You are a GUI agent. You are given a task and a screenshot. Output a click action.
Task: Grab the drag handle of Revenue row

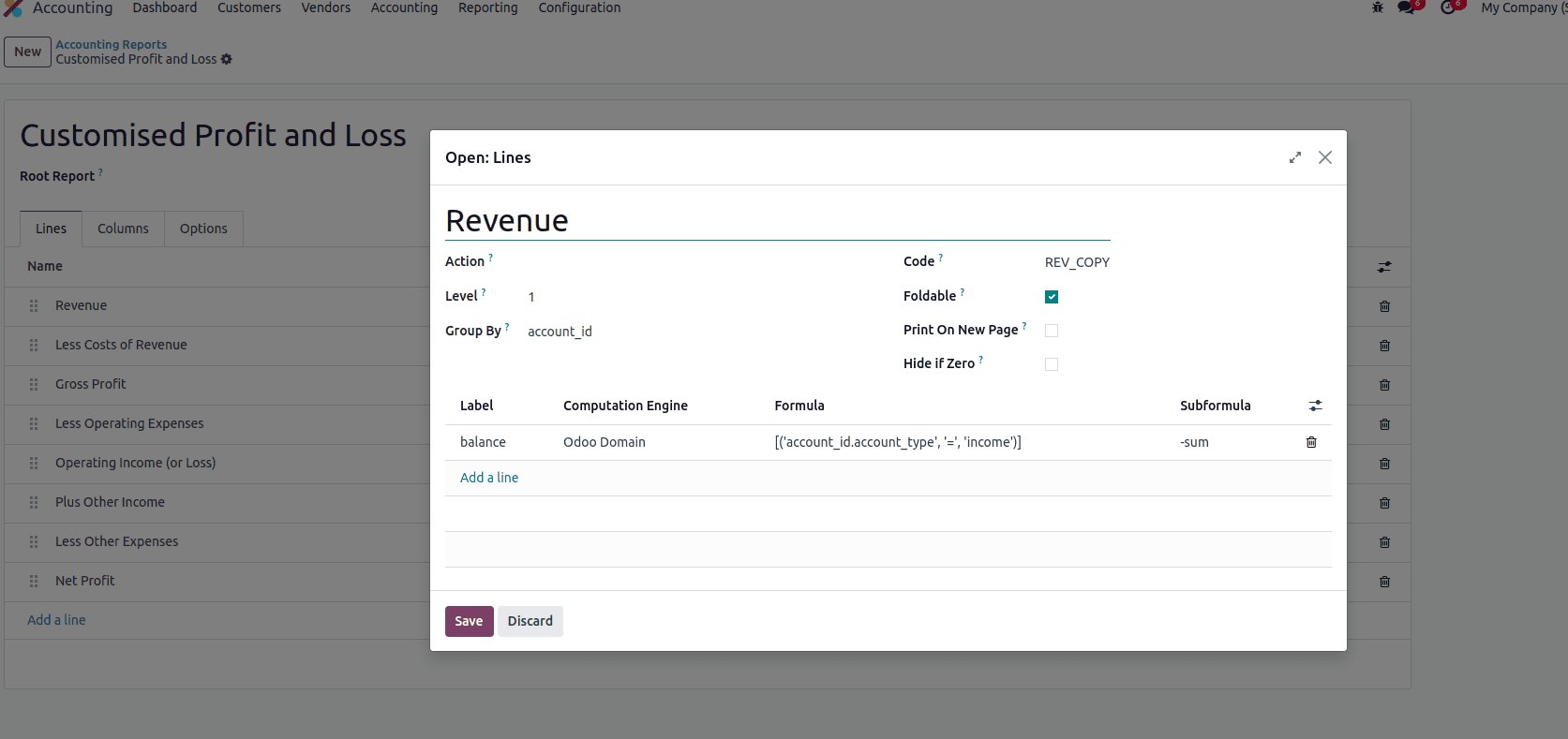[x=34, y=306]
